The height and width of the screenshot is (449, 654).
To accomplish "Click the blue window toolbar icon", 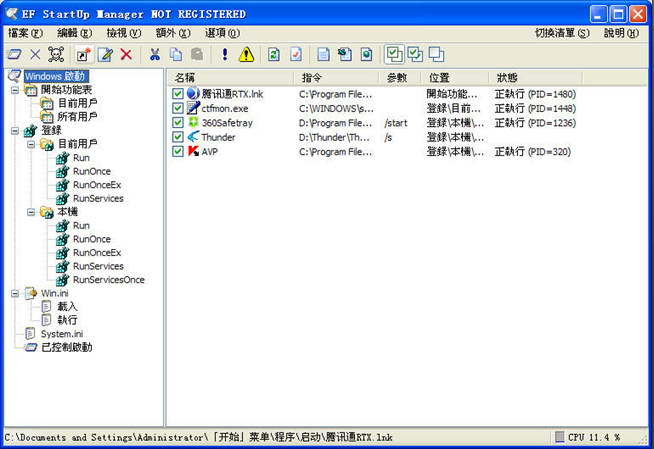I will tap(15, 54).
